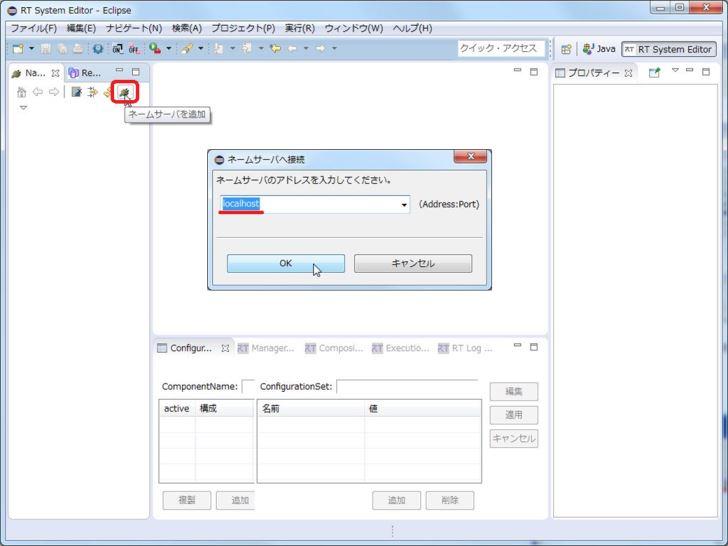Click the last edit location arrow icon
The height and width of the screenshot is (546, 728).
[275, 48]
